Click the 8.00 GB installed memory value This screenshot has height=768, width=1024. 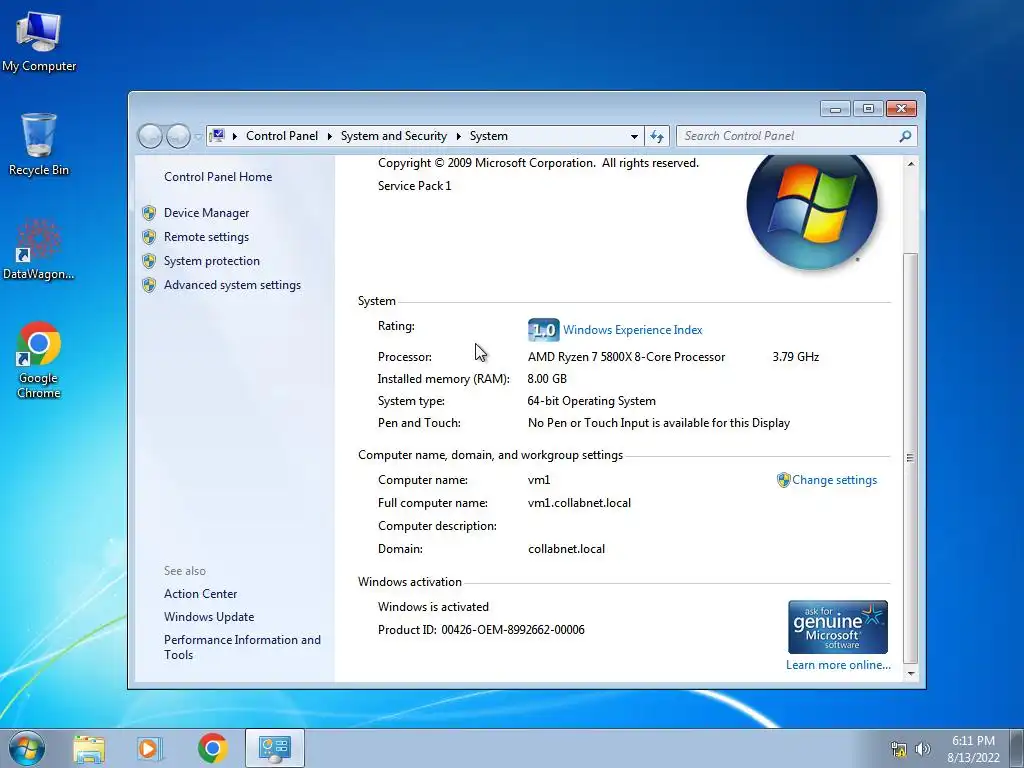pos(547,379)
